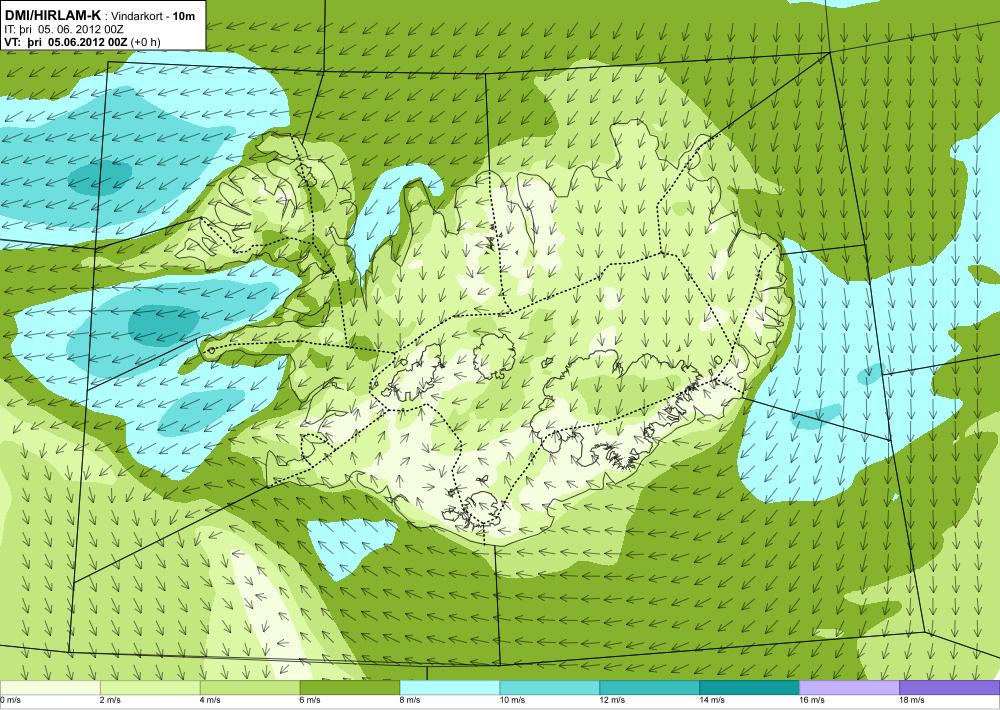Click the '6 m/s' legend label
The width and height of the screenshot is (1000, 710).
[x=311, y=700]
